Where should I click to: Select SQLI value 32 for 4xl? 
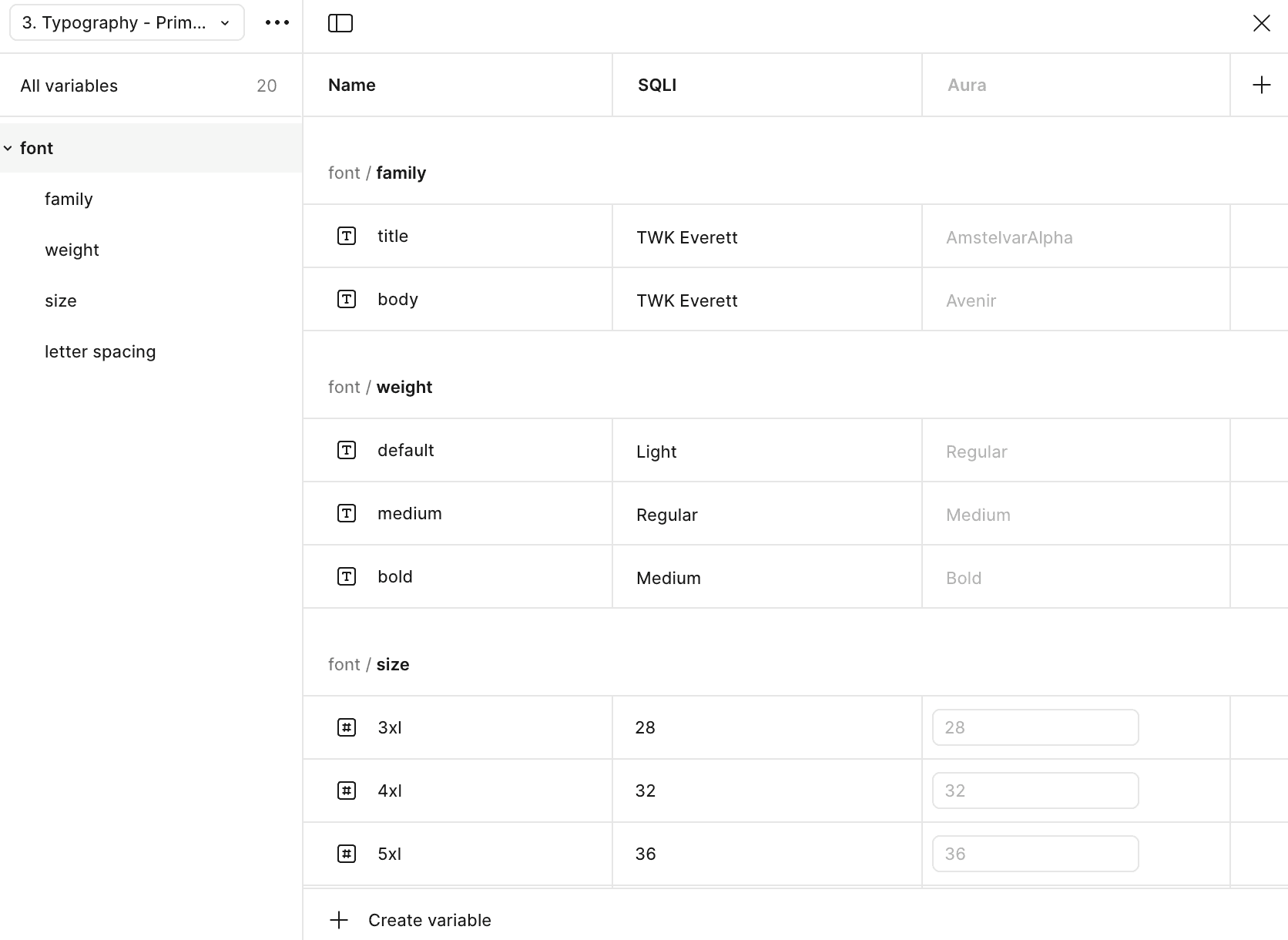(646, 791)
